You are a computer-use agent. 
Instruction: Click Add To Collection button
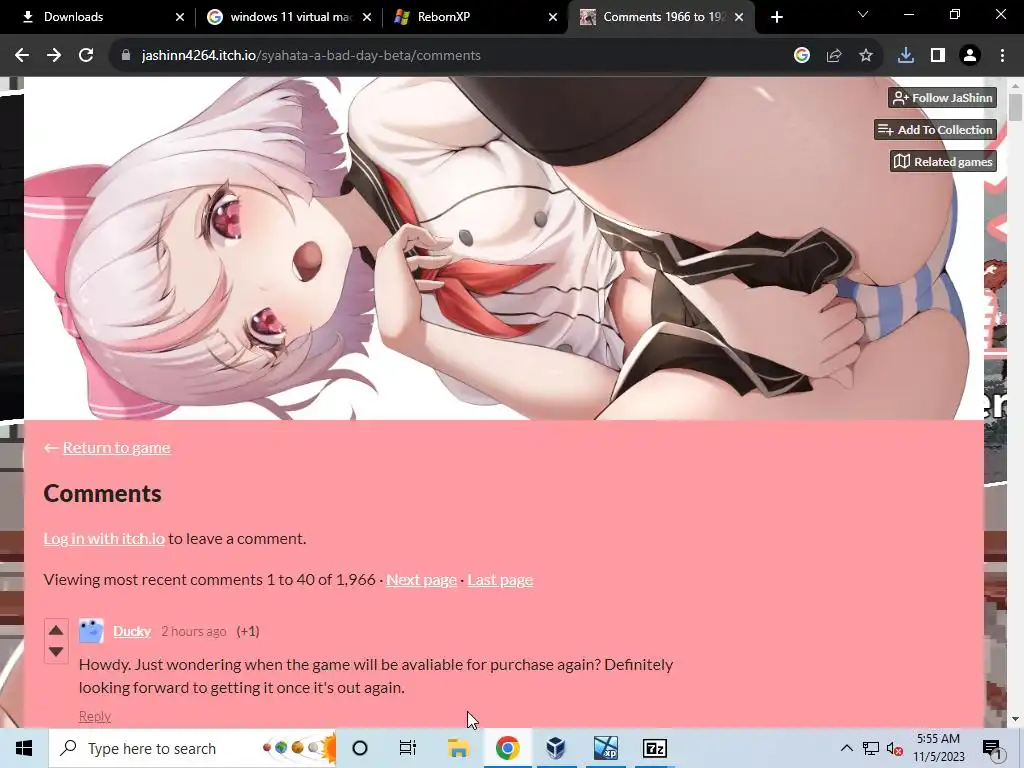[935, 130]
